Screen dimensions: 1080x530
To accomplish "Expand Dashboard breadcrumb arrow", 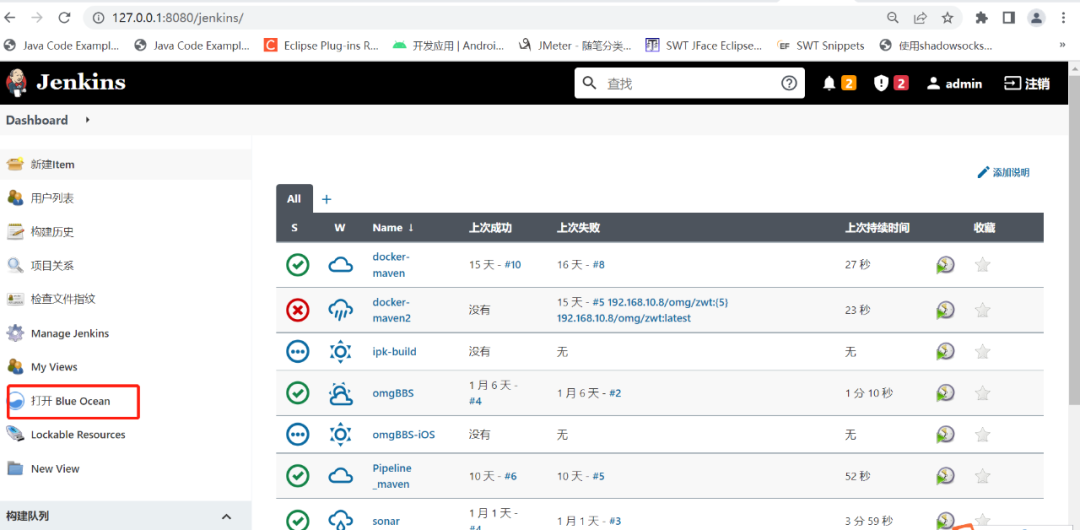I will 87,120.
